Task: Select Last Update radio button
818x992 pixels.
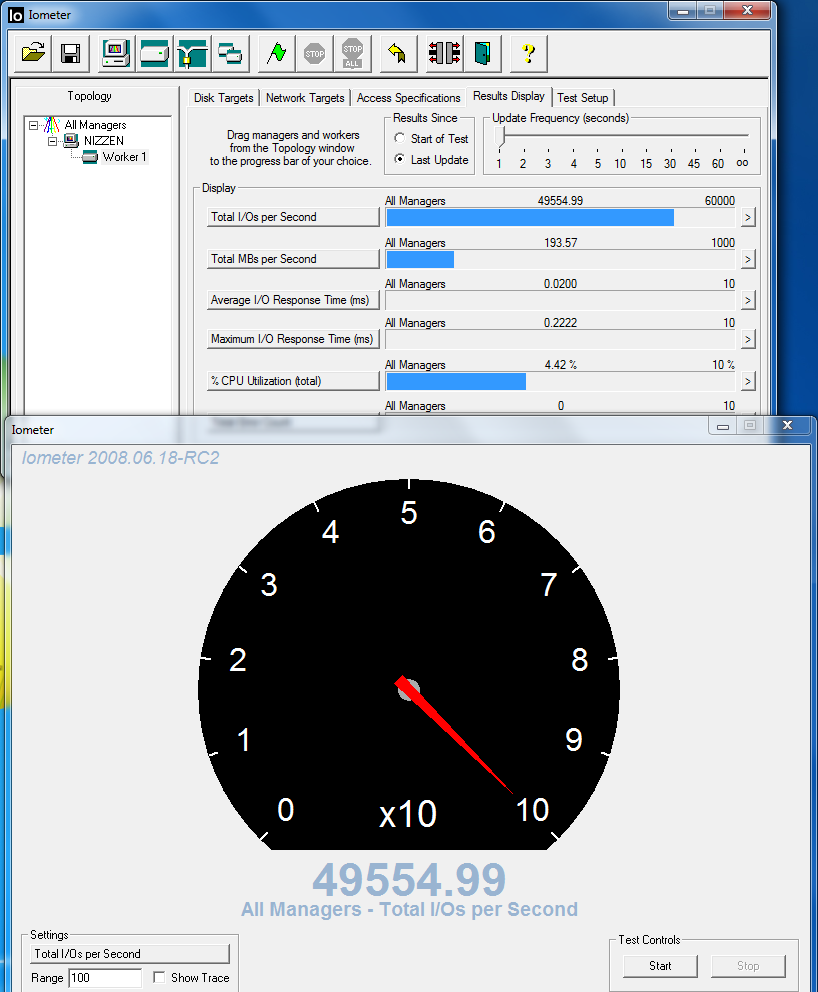Action: click(399, 159)
